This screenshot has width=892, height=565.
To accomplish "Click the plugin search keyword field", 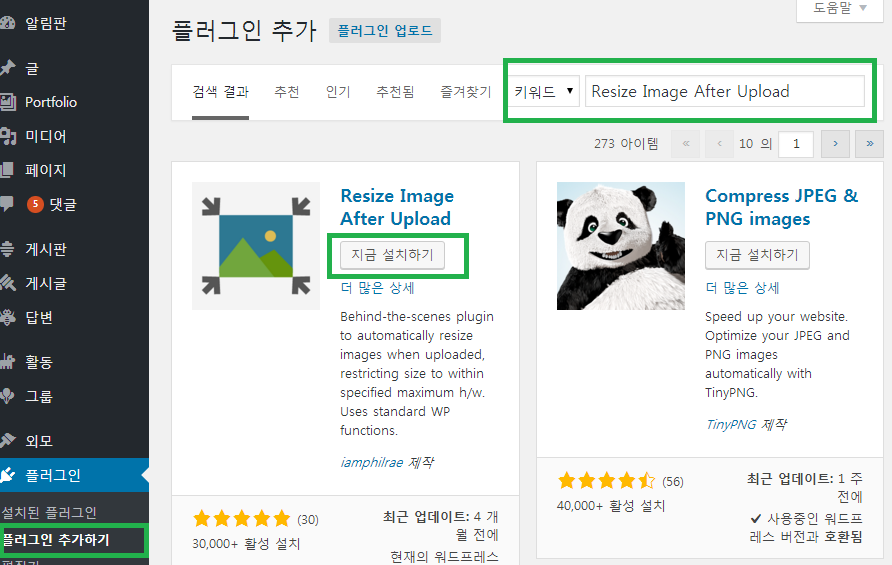I will click(724, 91).
